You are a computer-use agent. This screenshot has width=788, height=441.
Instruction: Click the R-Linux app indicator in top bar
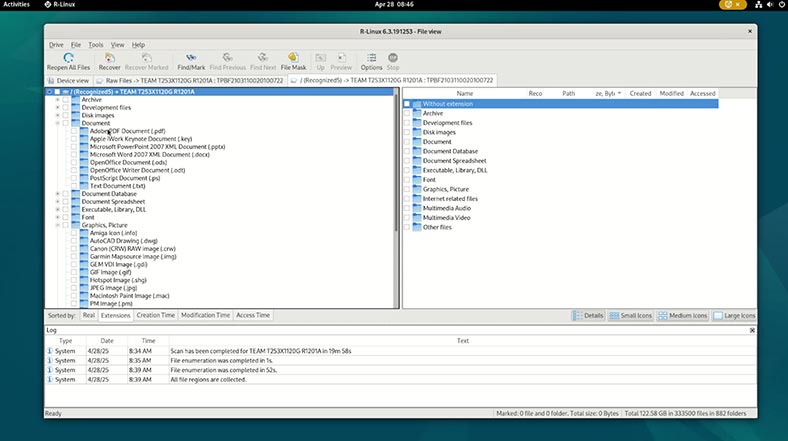[x=60, y=5]
